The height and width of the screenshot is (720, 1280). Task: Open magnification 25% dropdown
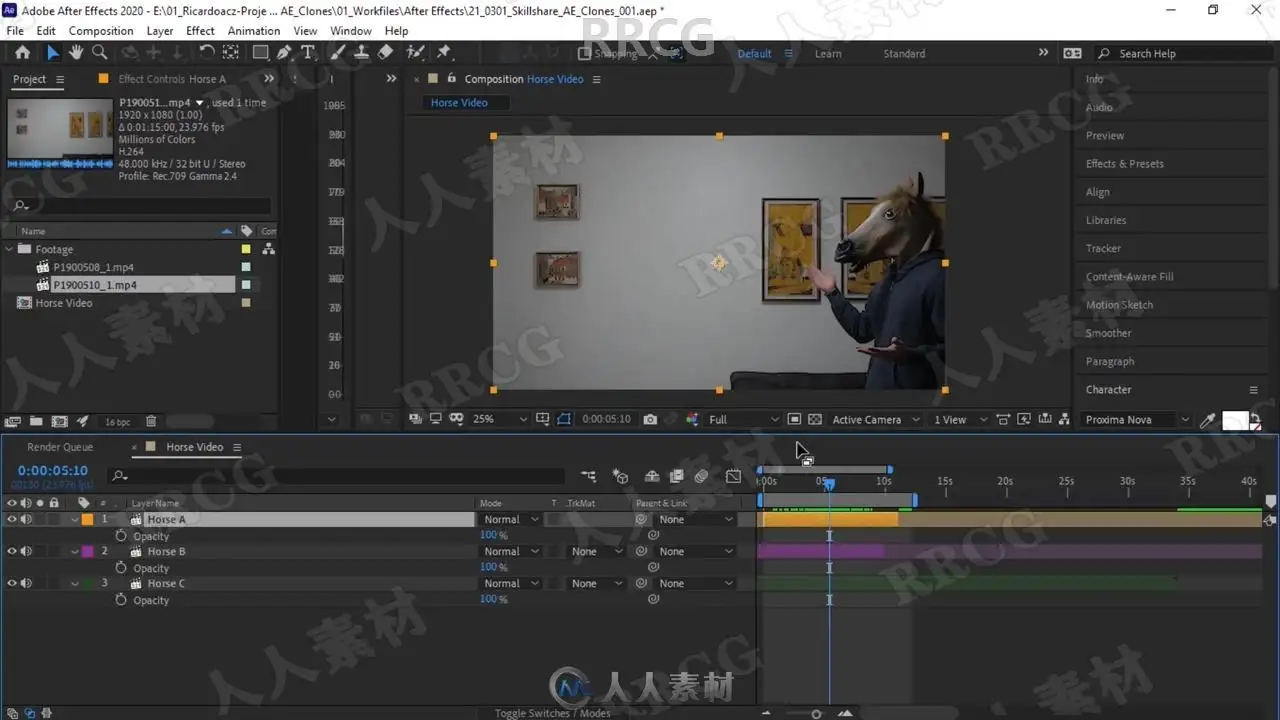coord(499,419)
